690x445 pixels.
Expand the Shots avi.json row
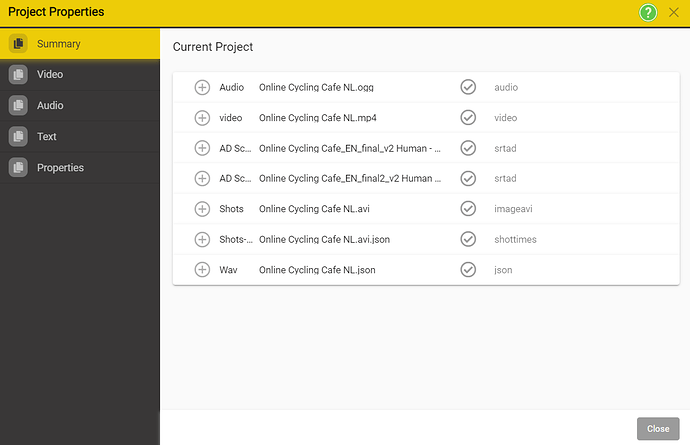pyautogui.click(x=202, y=239)
